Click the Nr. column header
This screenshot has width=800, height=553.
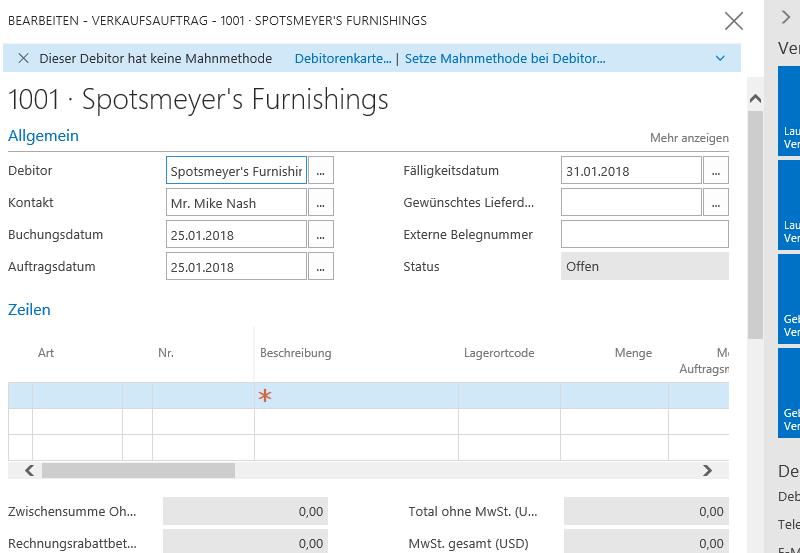click(x=166, y=353)
